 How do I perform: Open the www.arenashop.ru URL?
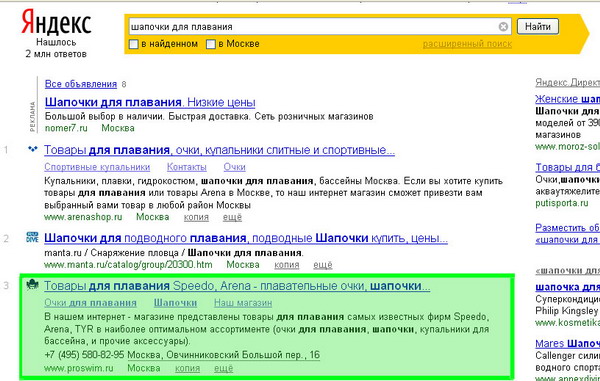[x=83, y=217]
